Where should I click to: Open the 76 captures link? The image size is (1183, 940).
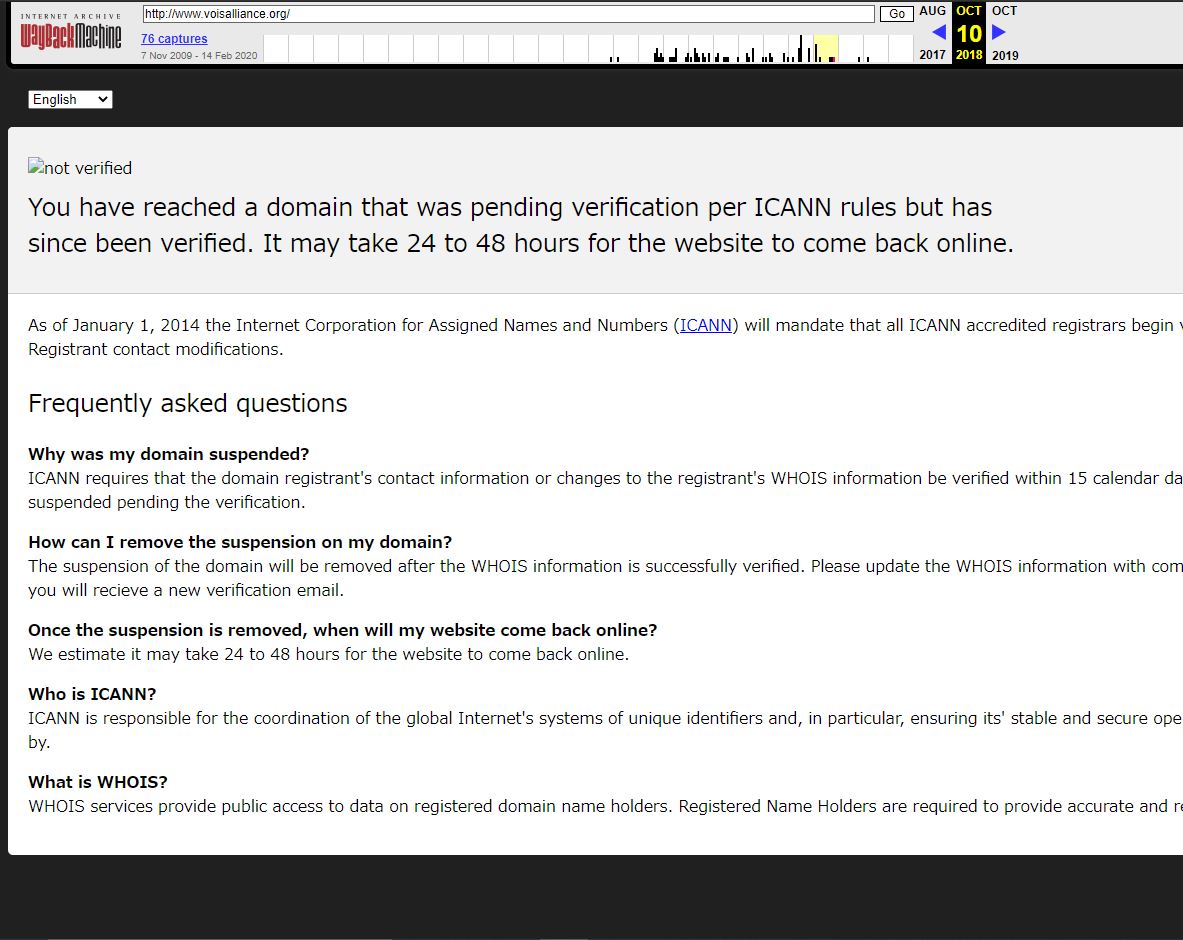[174, 39]
